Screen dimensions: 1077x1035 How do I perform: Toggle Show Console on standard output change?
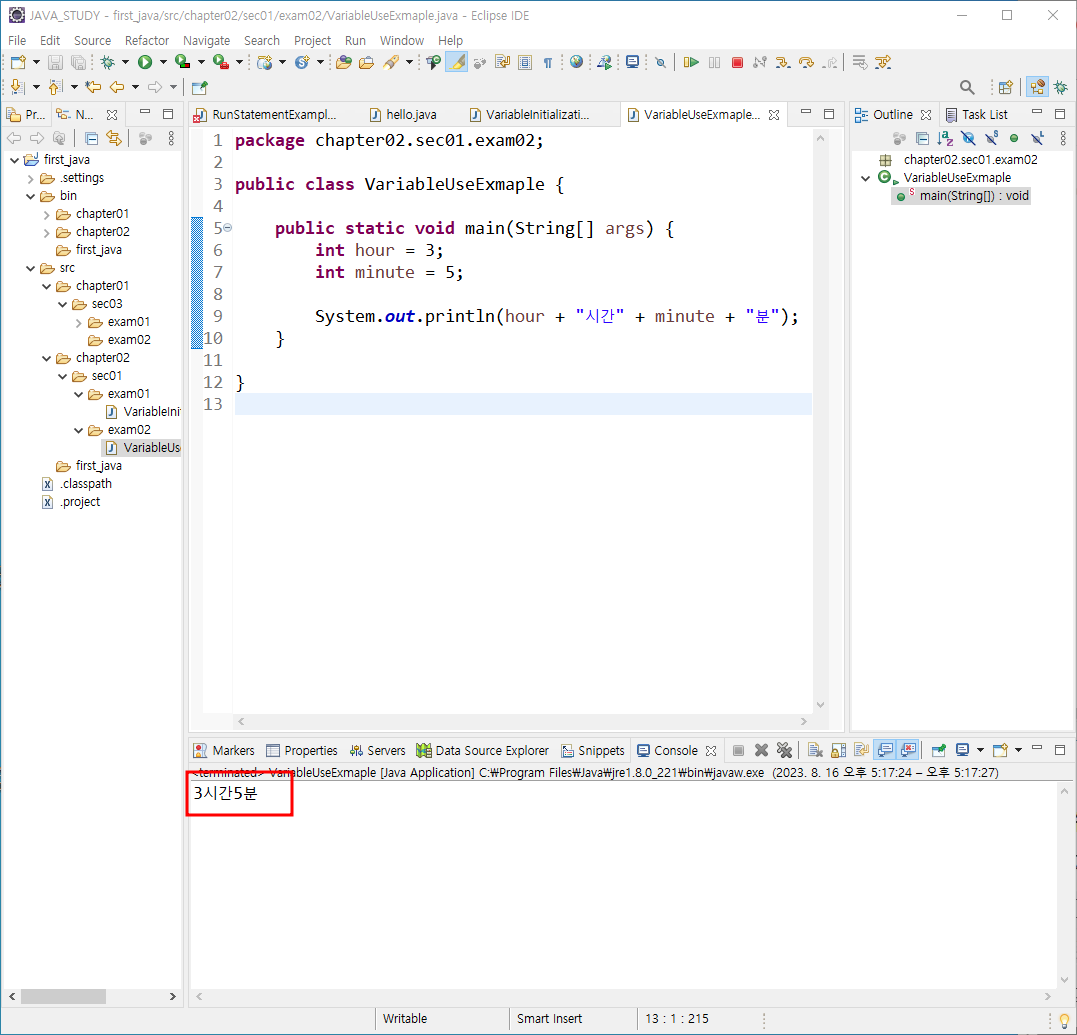[885, 750]
